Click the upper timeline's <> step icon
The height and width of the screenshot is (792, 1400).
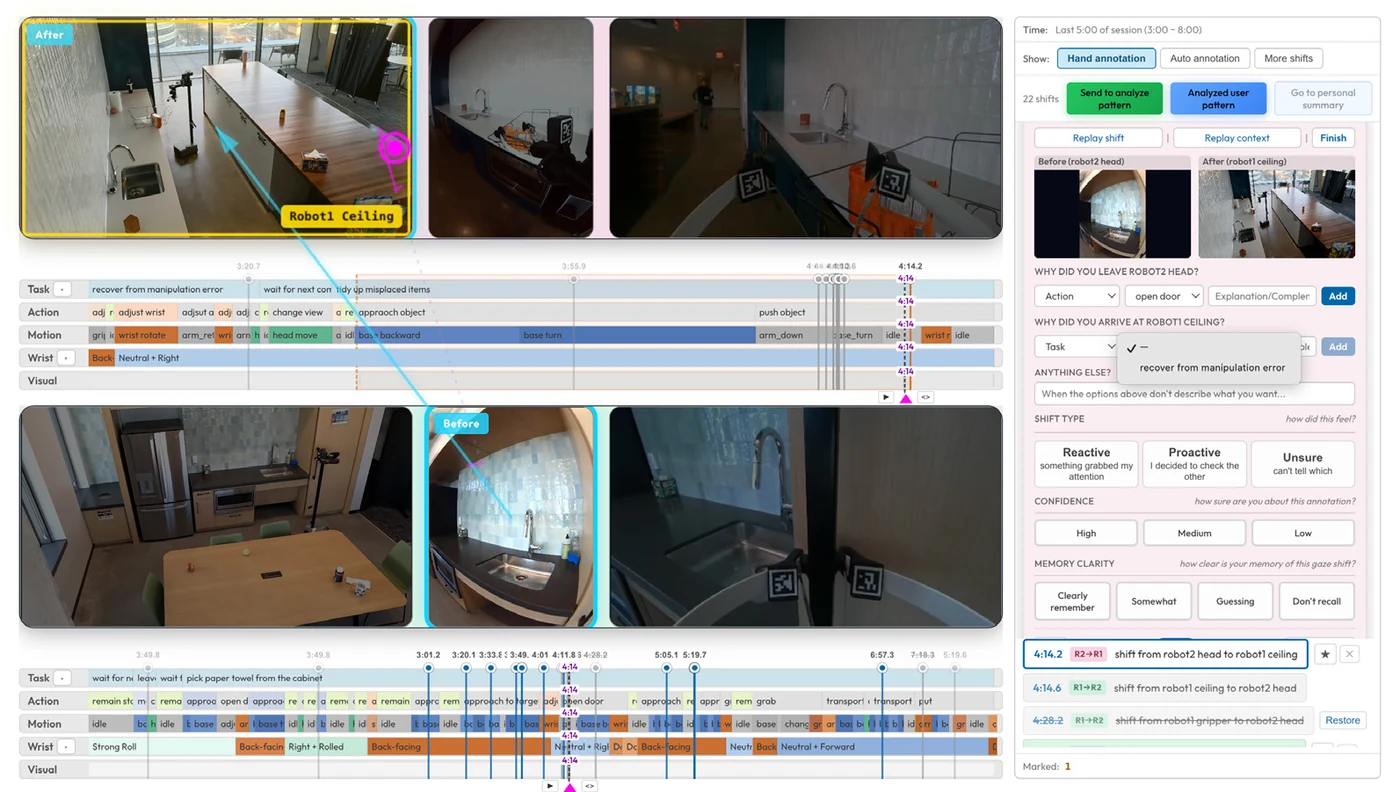tap(926, 397)
